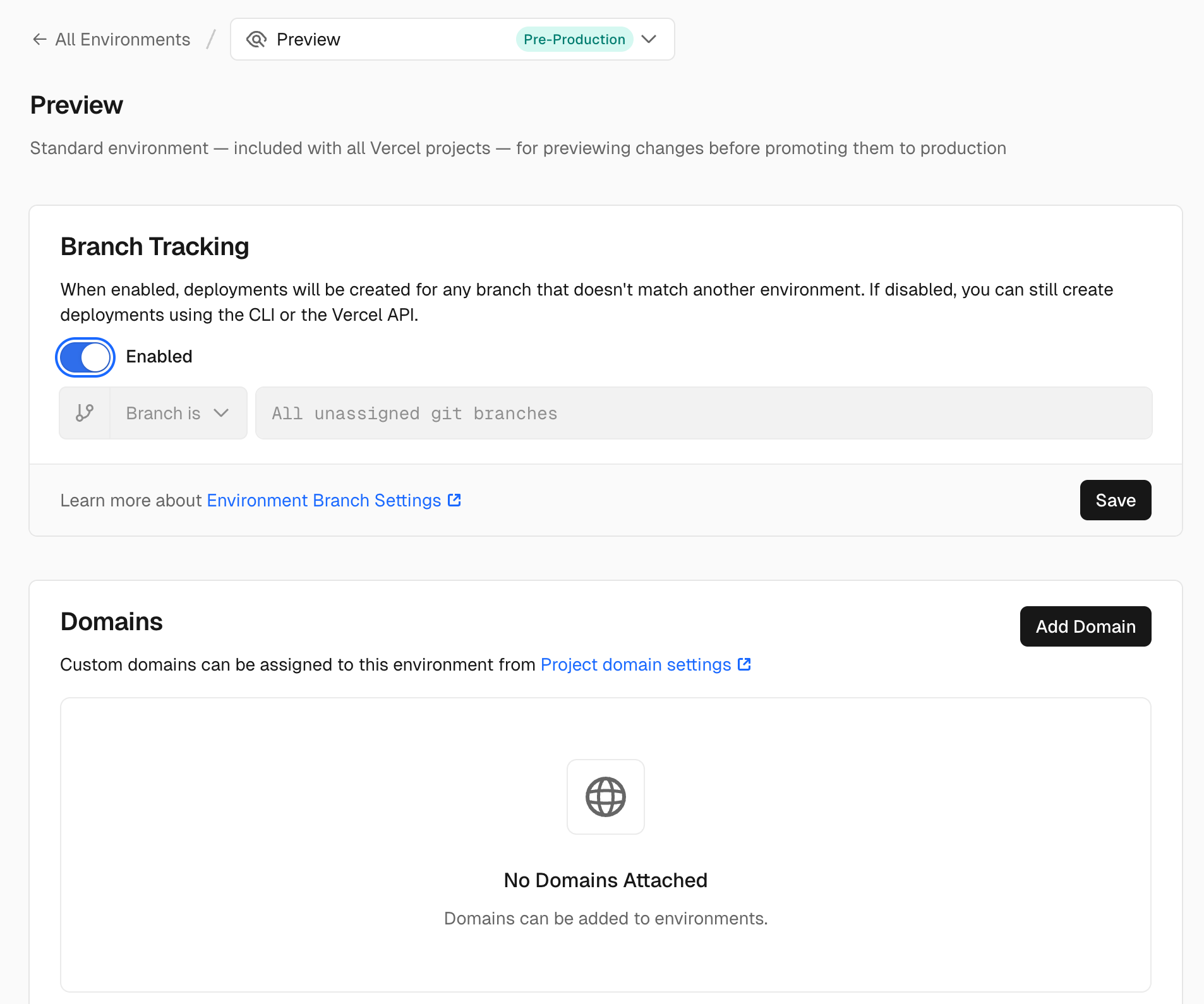Click the globe icon in empty domains box

pos(606,797)
